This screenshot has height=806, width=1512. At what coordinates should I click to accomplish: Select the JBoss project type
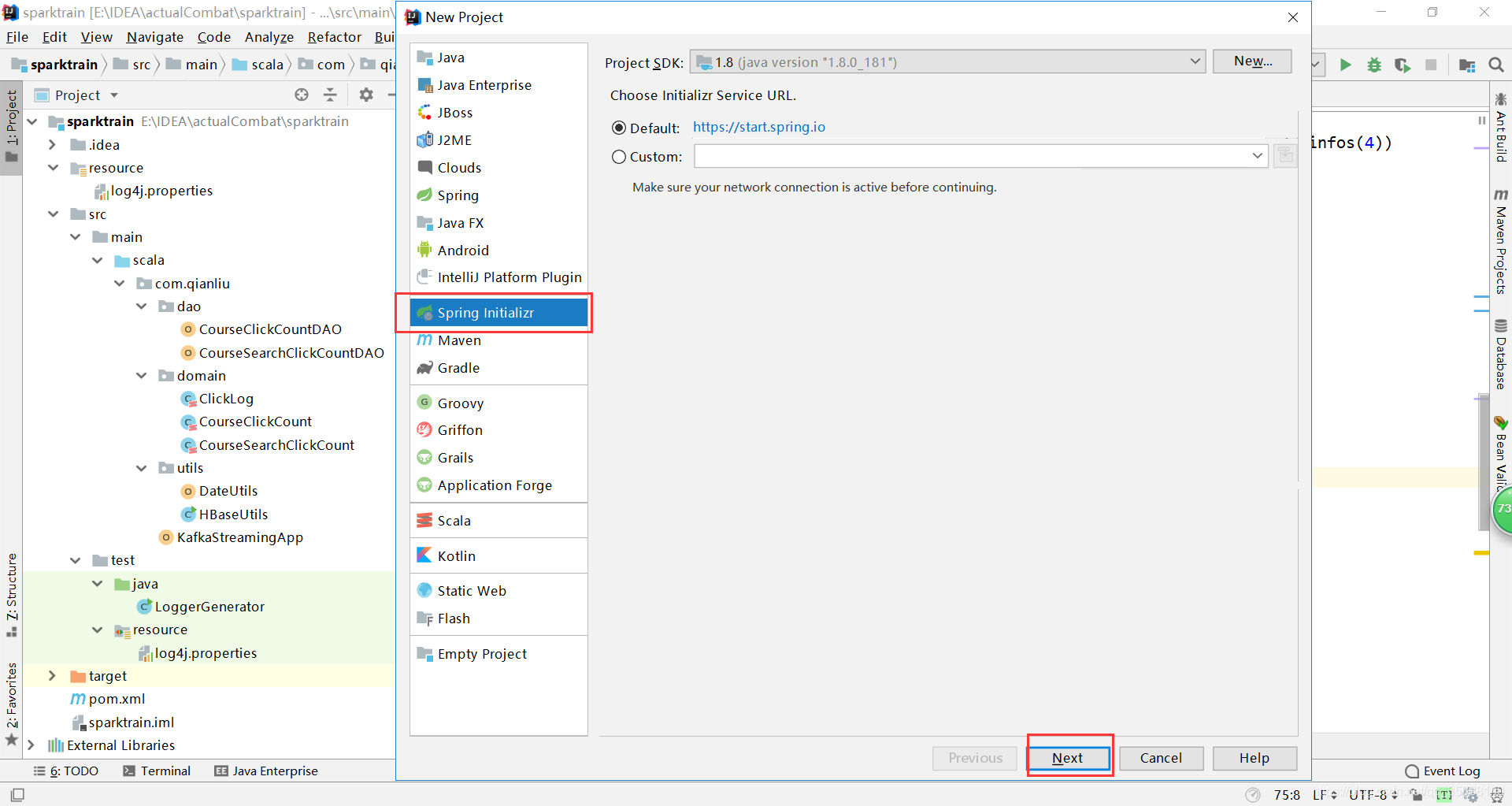tap(498, 112)
